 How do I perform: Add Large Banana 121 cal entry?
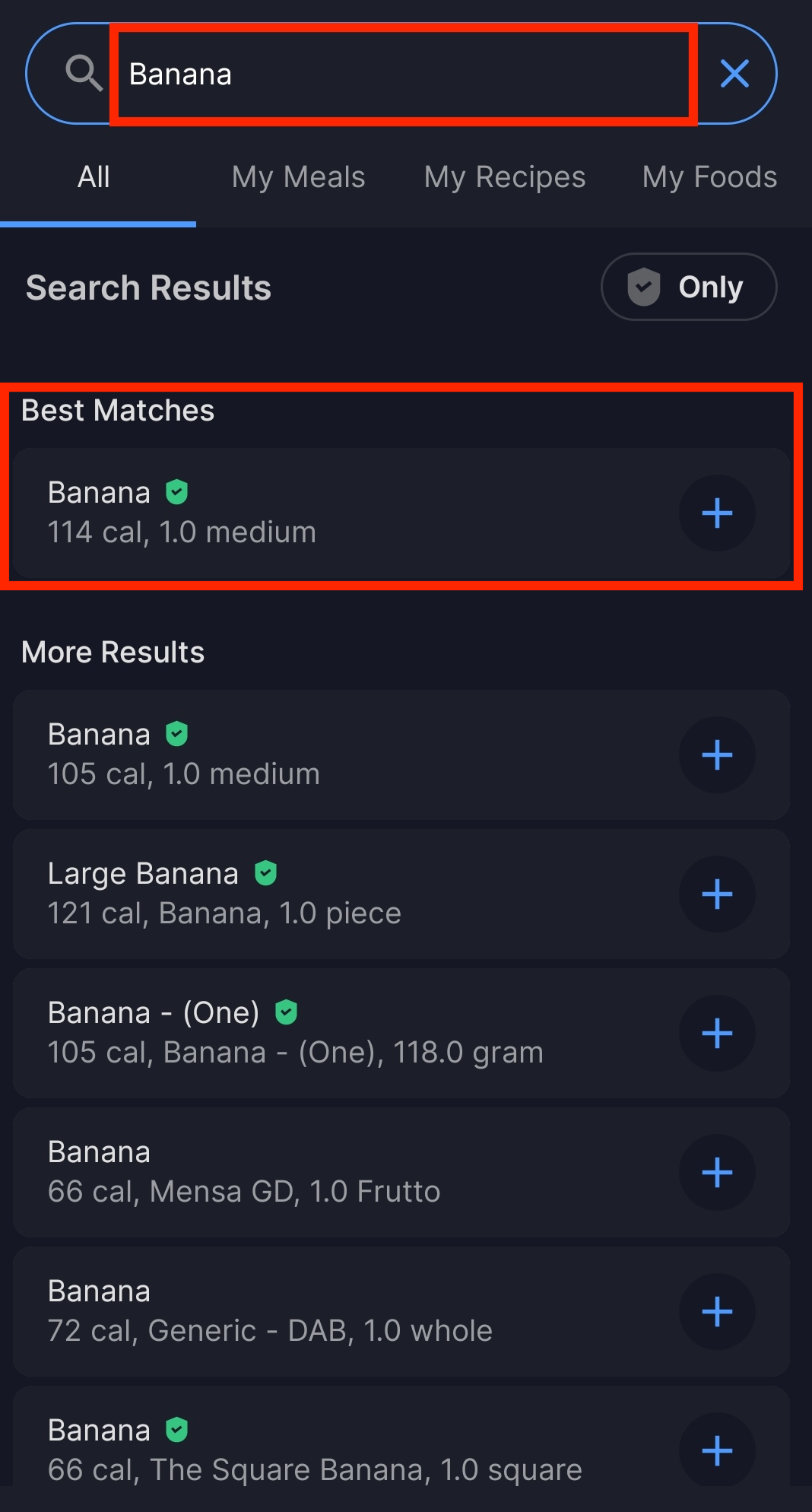(717, 894)
